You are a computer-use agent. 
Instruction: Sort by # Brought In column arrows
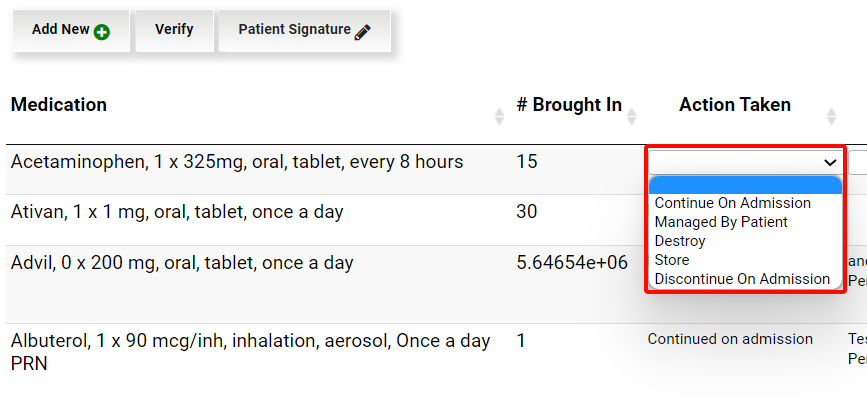(631, 116)
